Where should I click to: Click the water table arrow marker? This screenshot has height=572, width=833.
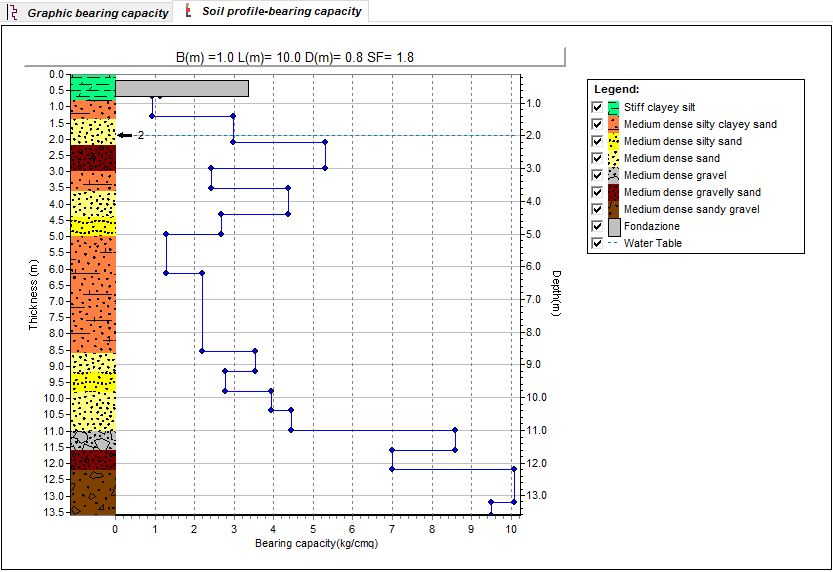click(x=124, y=135)
